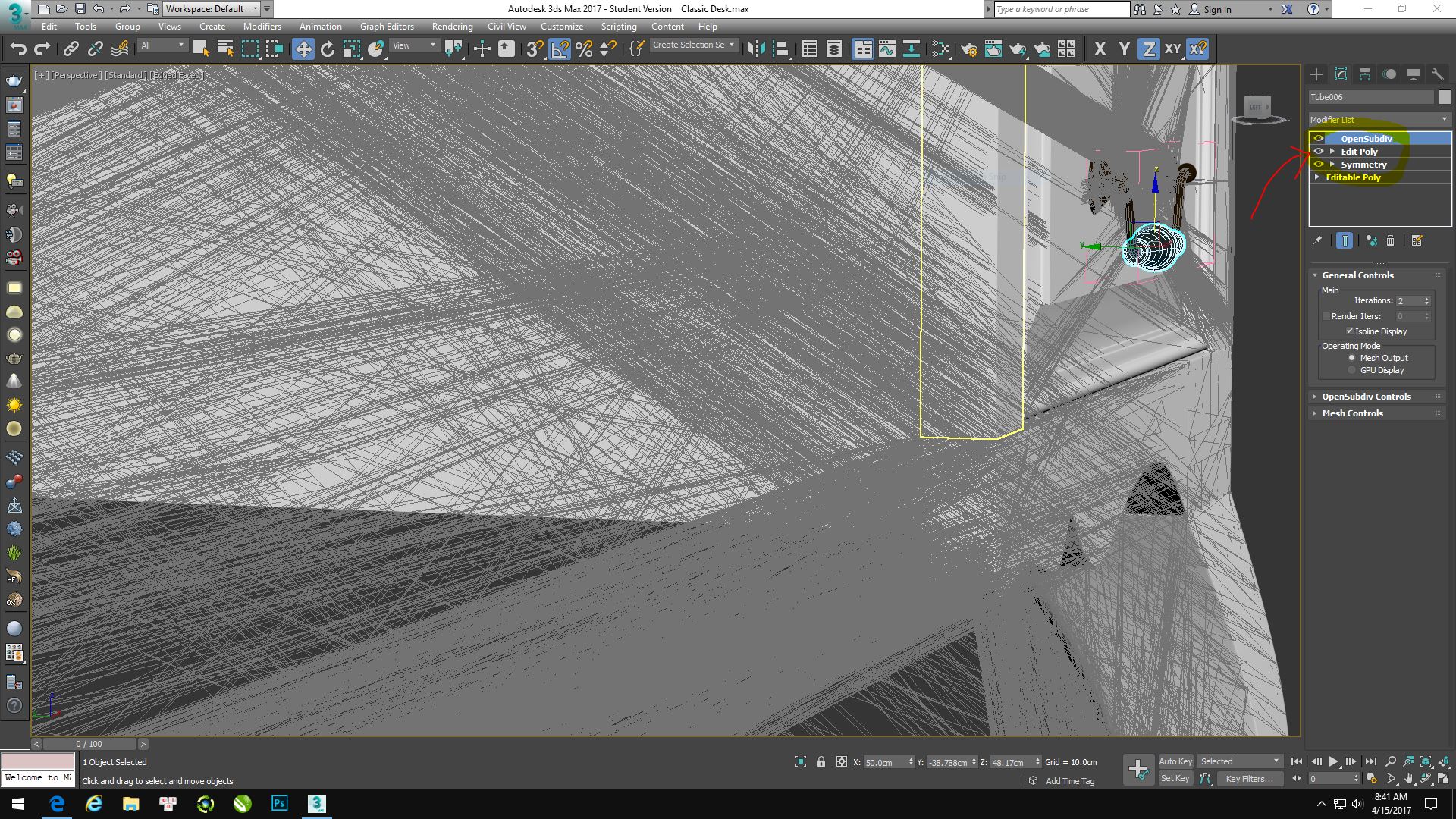The width and height of the screenshot is (1456, 819).
Task: Click the Remove modifier trash icon
Action: (x=1390, y=240)
